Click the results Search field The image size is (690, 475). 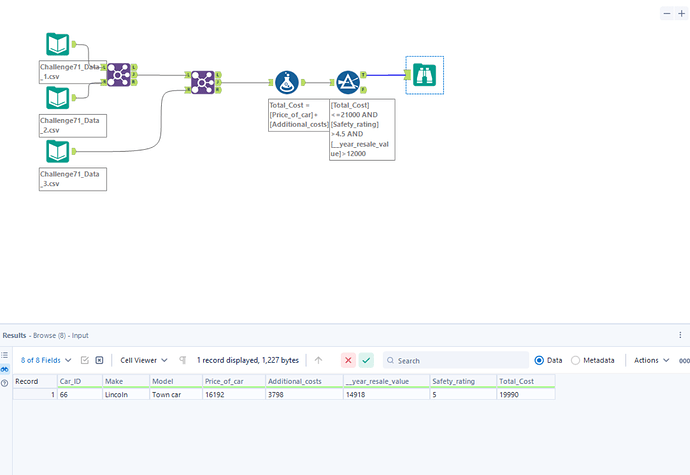point(456,360)
